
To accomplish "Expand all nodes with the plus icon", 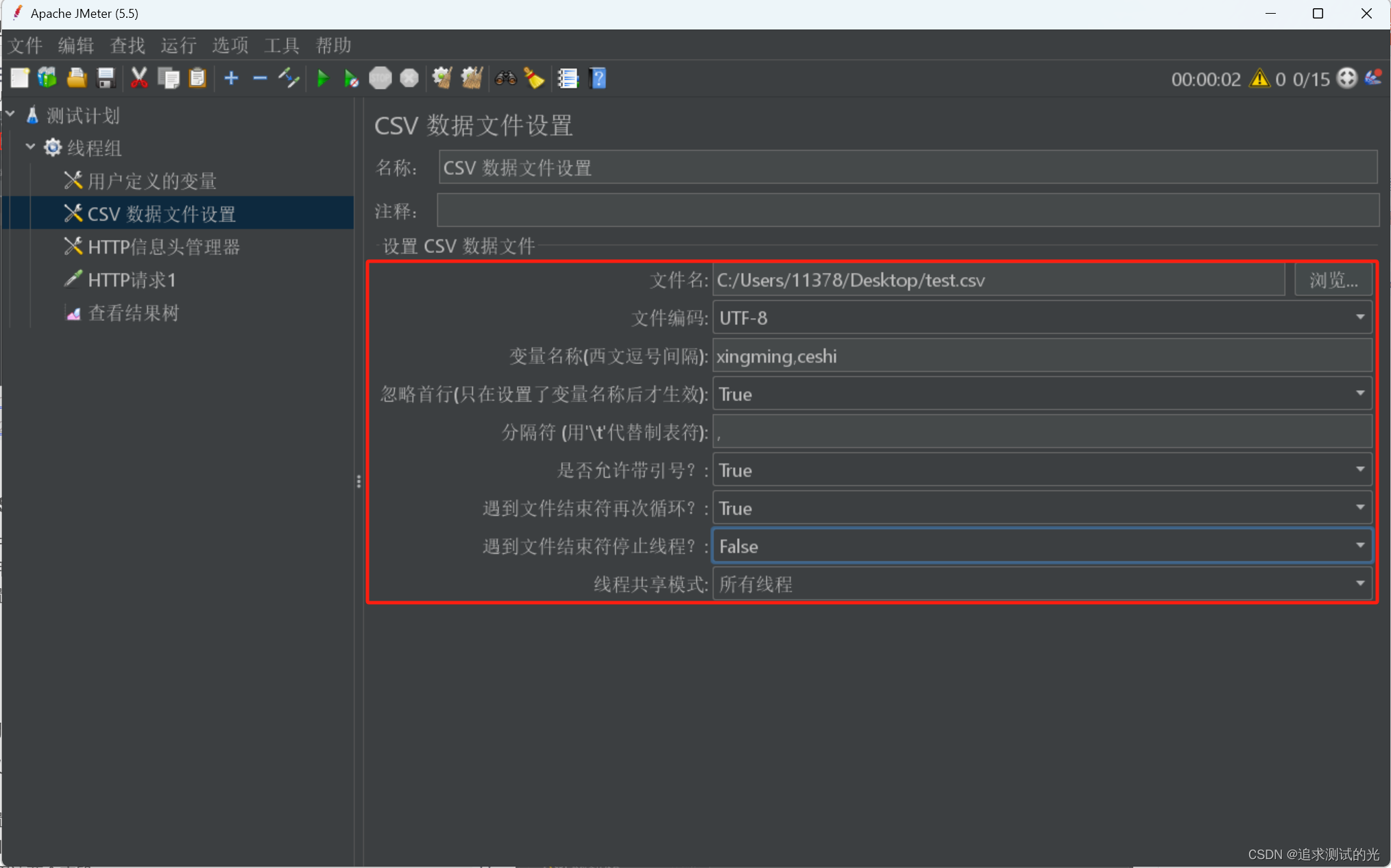I will tap(232, 78).
